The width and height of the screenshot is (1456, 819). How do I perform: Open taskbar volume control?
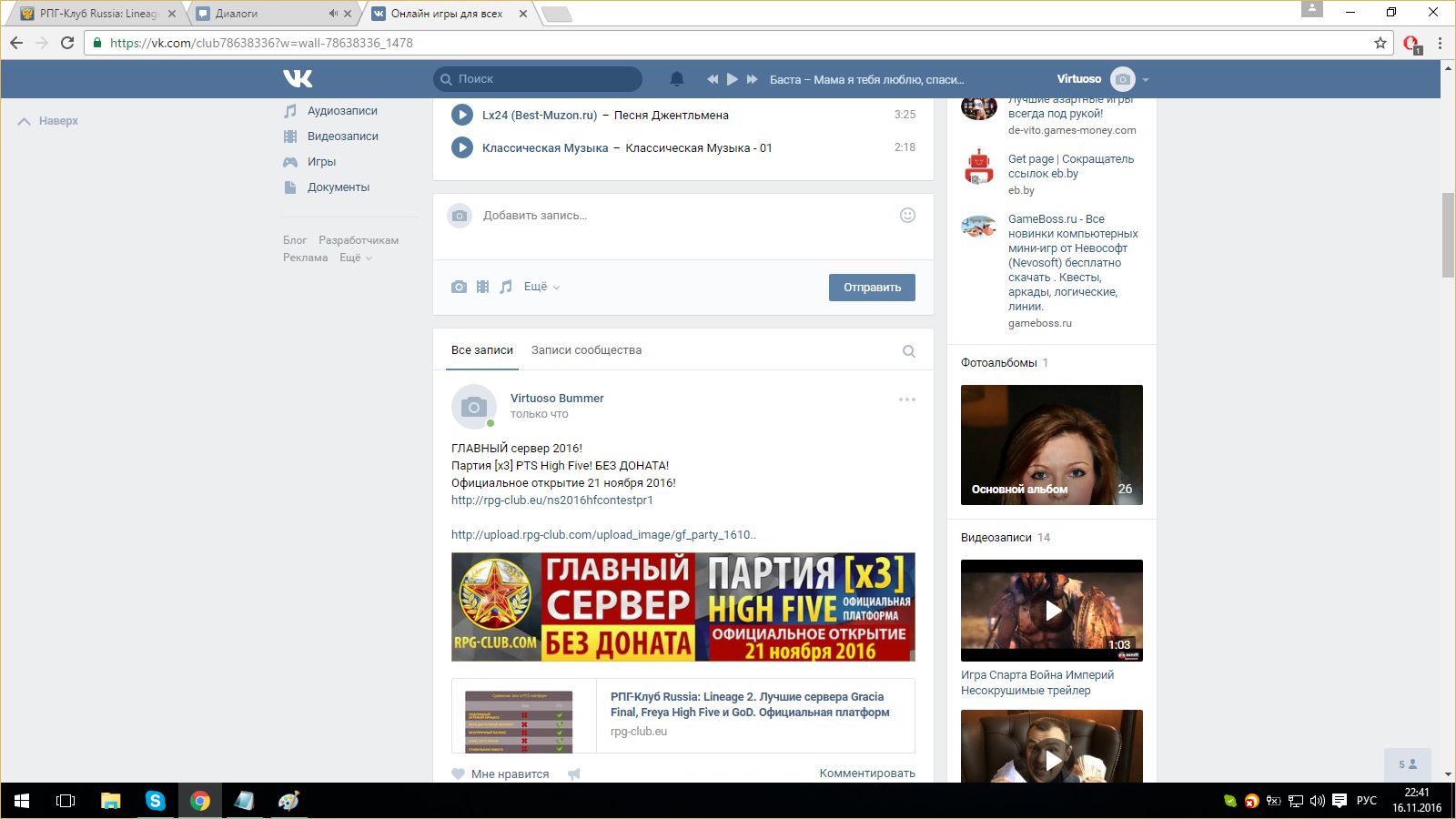(1318, 801)
